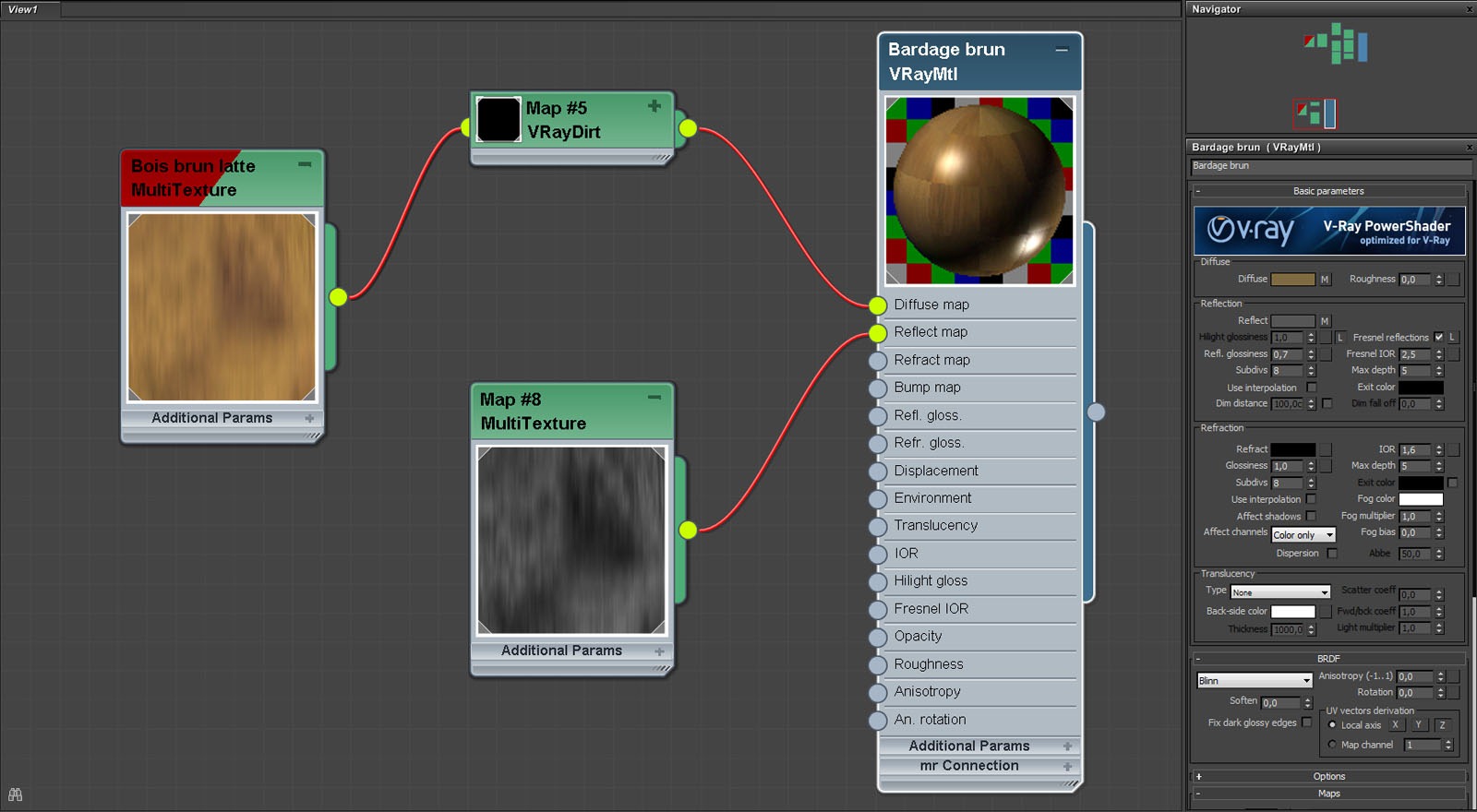Image resolution: width=1477 pixels, height=812 pixels.
Task: Open the Diffuse color swatch
Action: 1293,280
